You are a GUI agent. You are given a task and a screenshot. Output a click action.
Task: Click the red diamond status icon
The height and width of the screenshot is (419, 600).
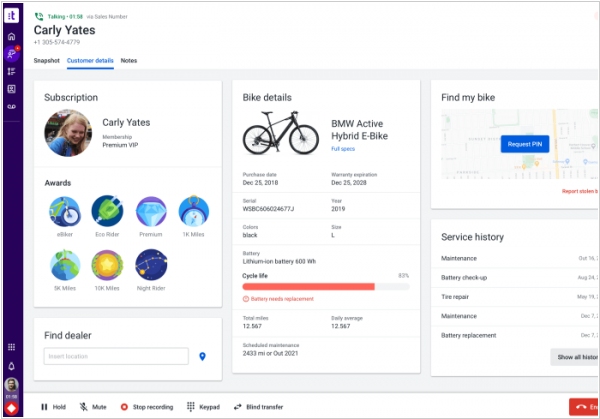tap(11, 408)
